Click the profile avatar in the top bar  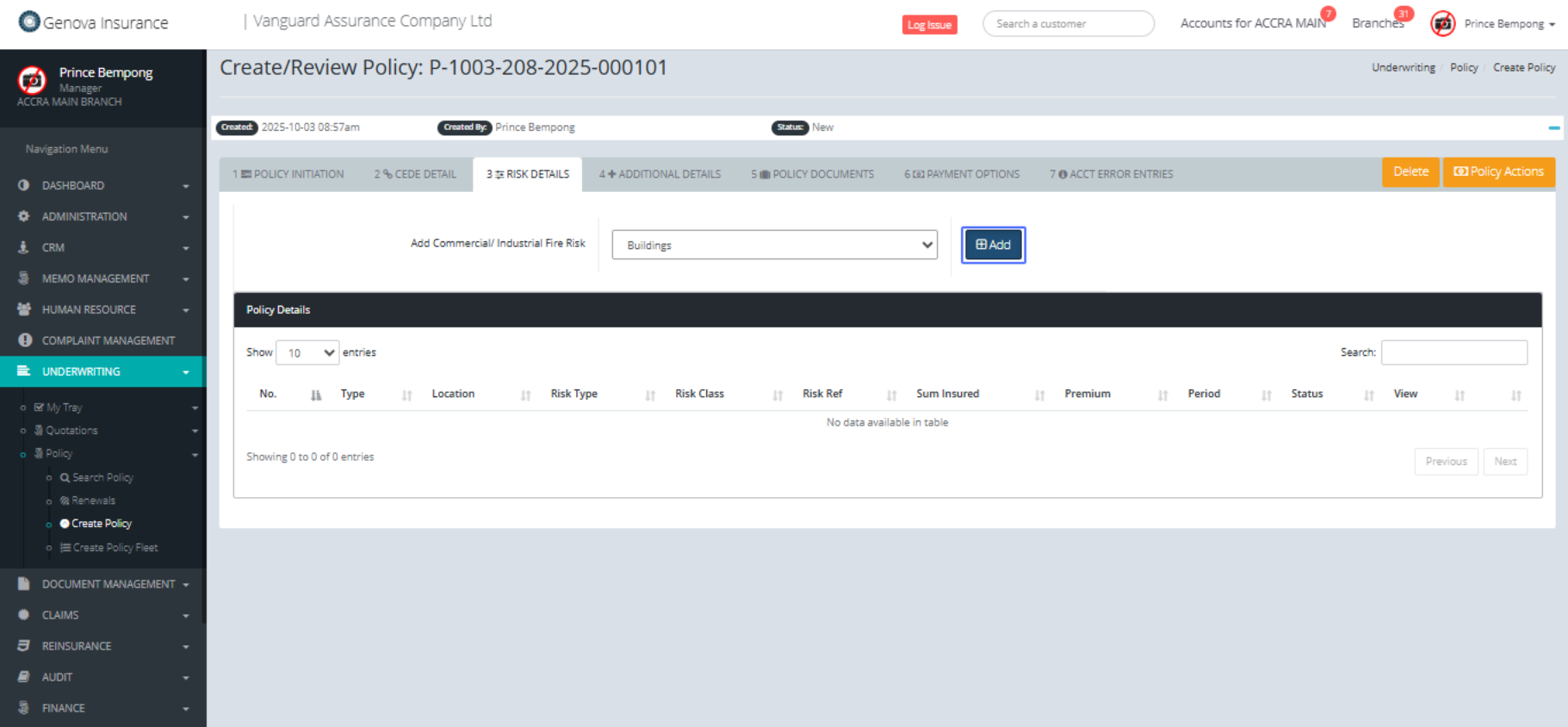coord(1442,24)
